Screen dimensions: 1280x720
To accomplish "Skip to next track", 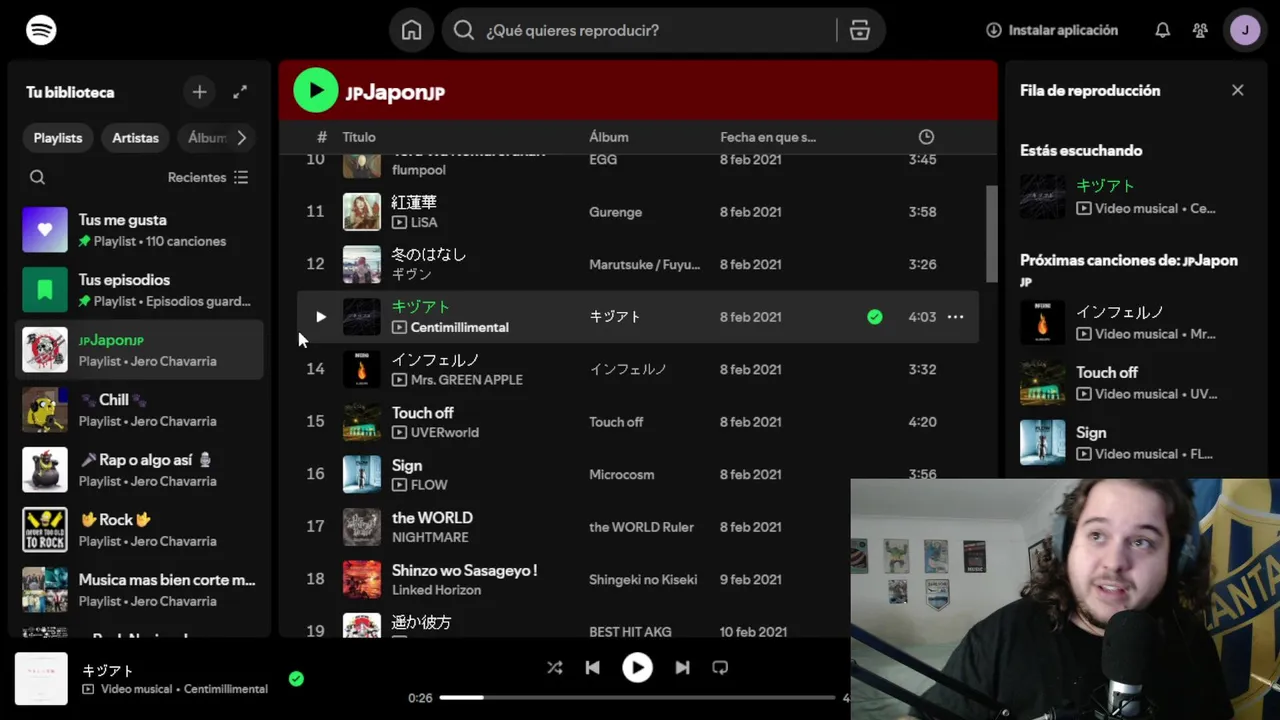I will 682,667.
